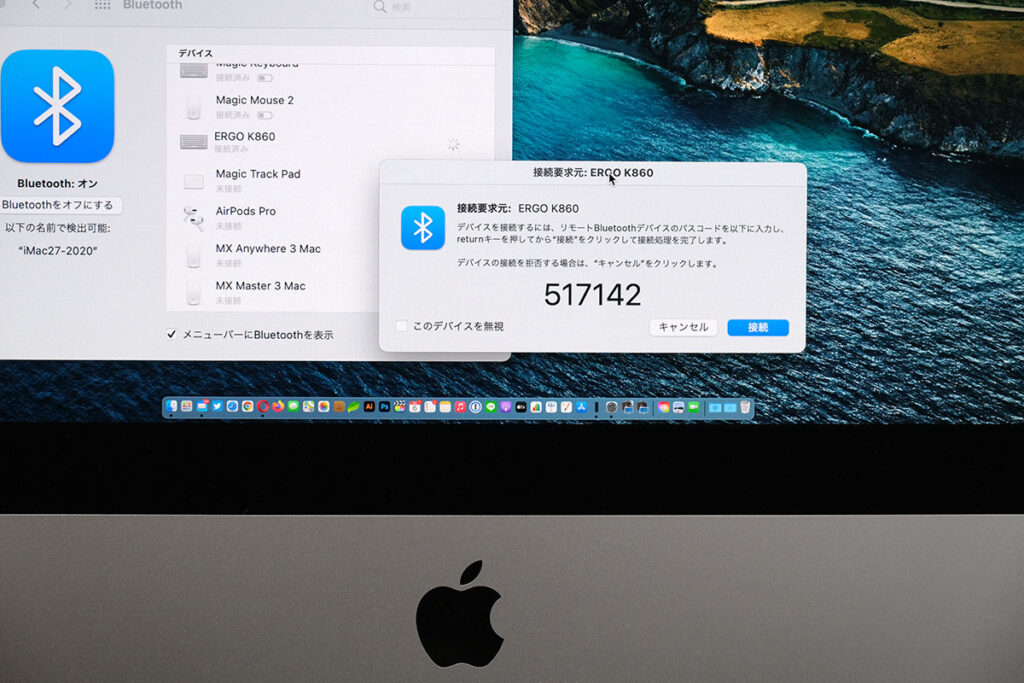
Task: Open the Apple TV app icon
Action: coord(521,407)
